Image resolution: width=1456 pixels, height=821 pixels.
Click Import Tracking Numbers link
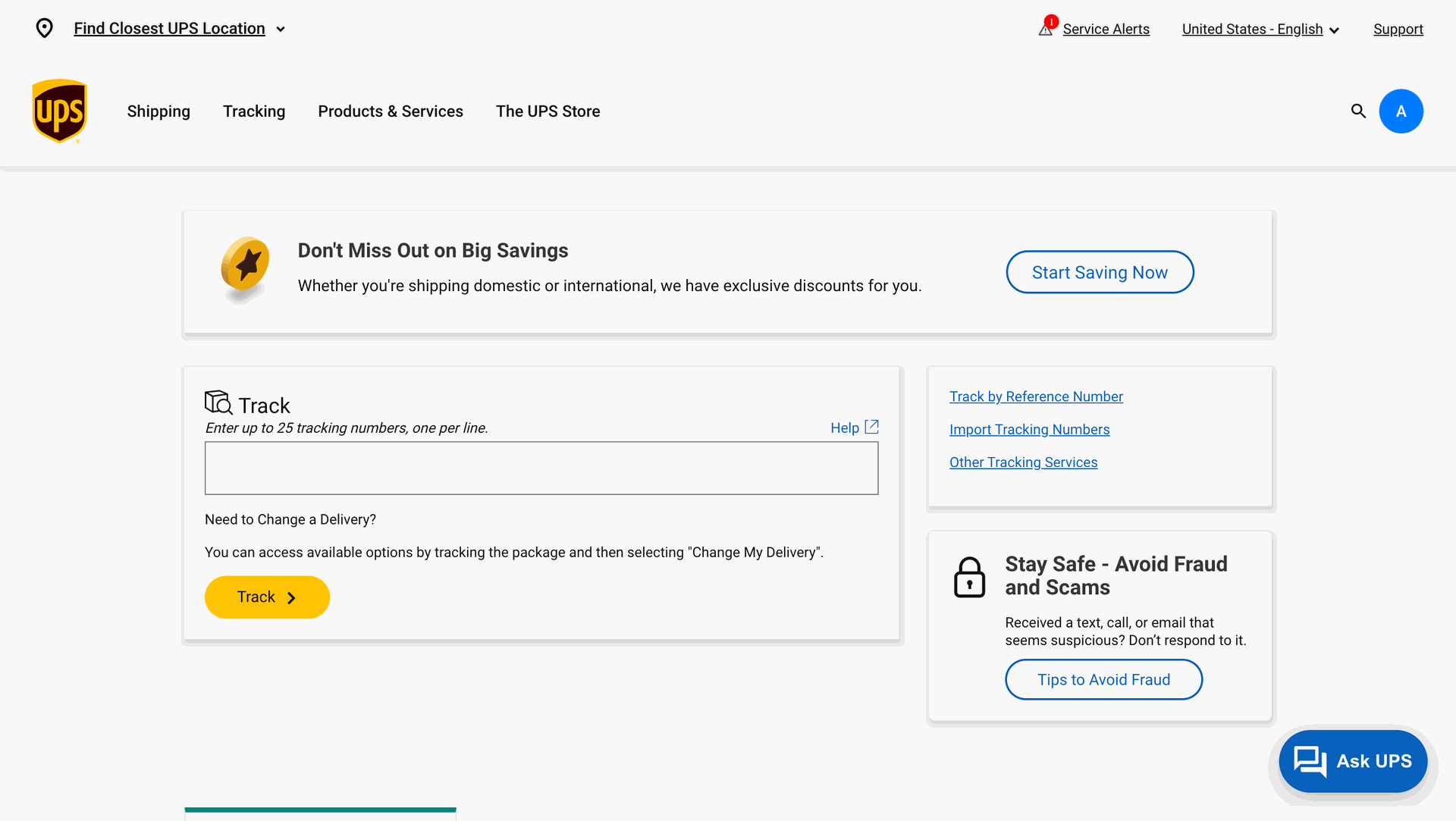(1029, 429)
